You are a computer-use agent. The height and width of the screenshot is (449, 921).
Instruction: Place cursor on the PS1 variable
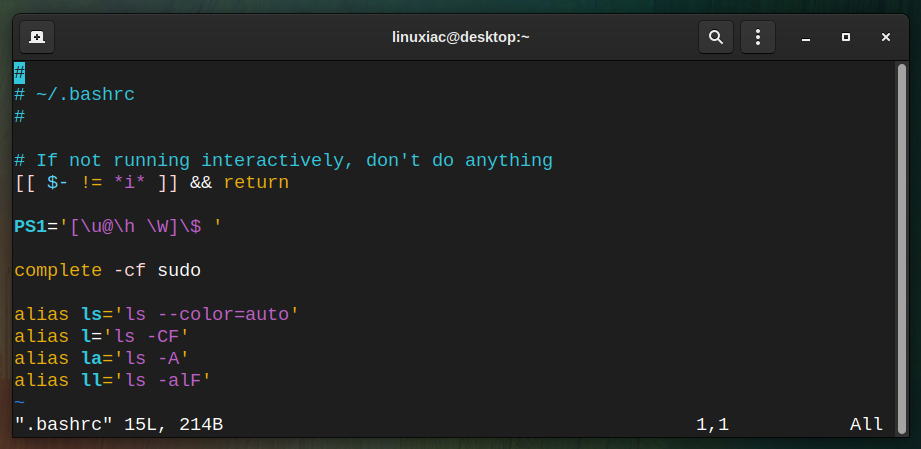(x=30, y=226)
